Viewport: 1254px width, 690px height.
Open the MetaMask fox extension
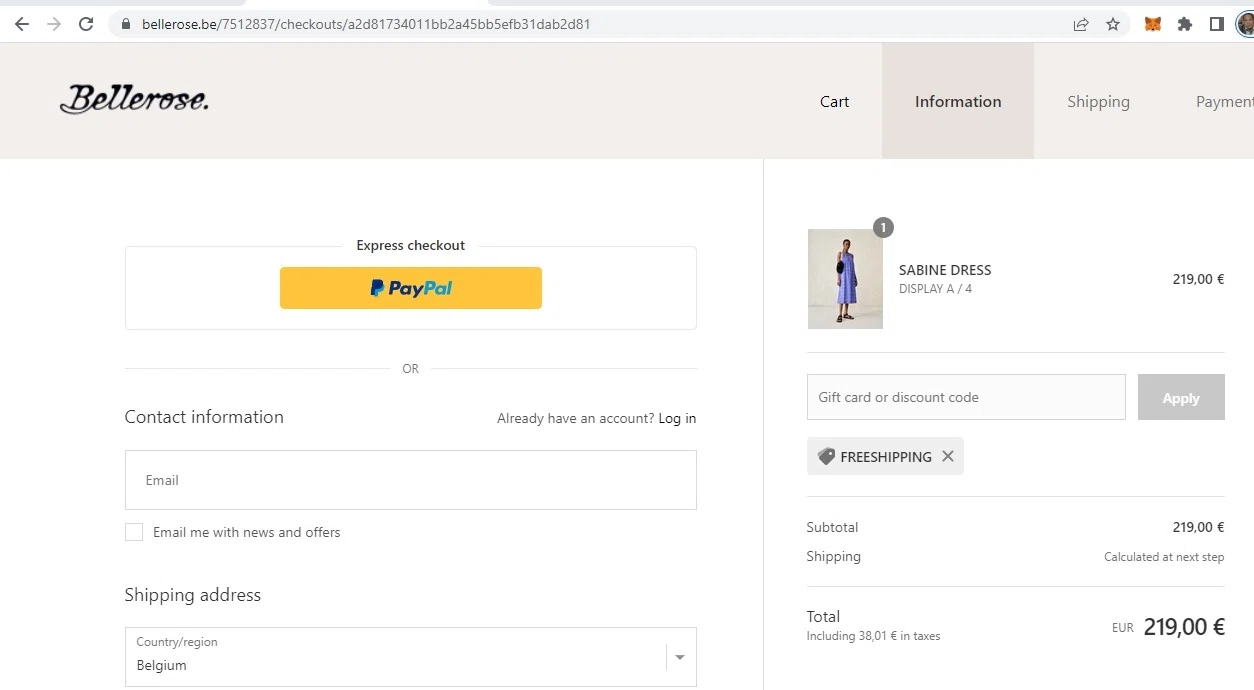pos(1153,24)
